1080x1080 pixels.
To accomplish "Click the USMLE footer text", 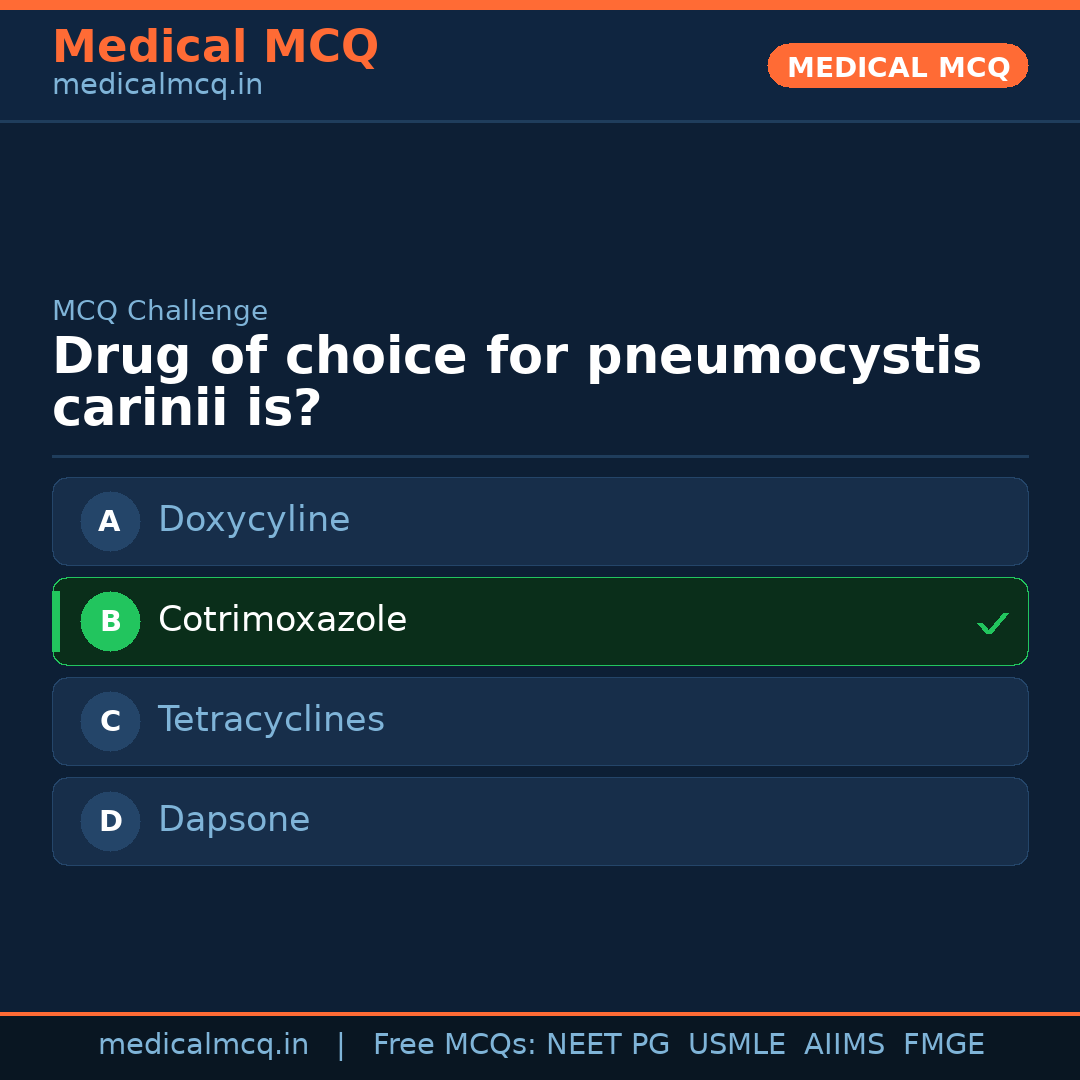I will click(736, 1045).
